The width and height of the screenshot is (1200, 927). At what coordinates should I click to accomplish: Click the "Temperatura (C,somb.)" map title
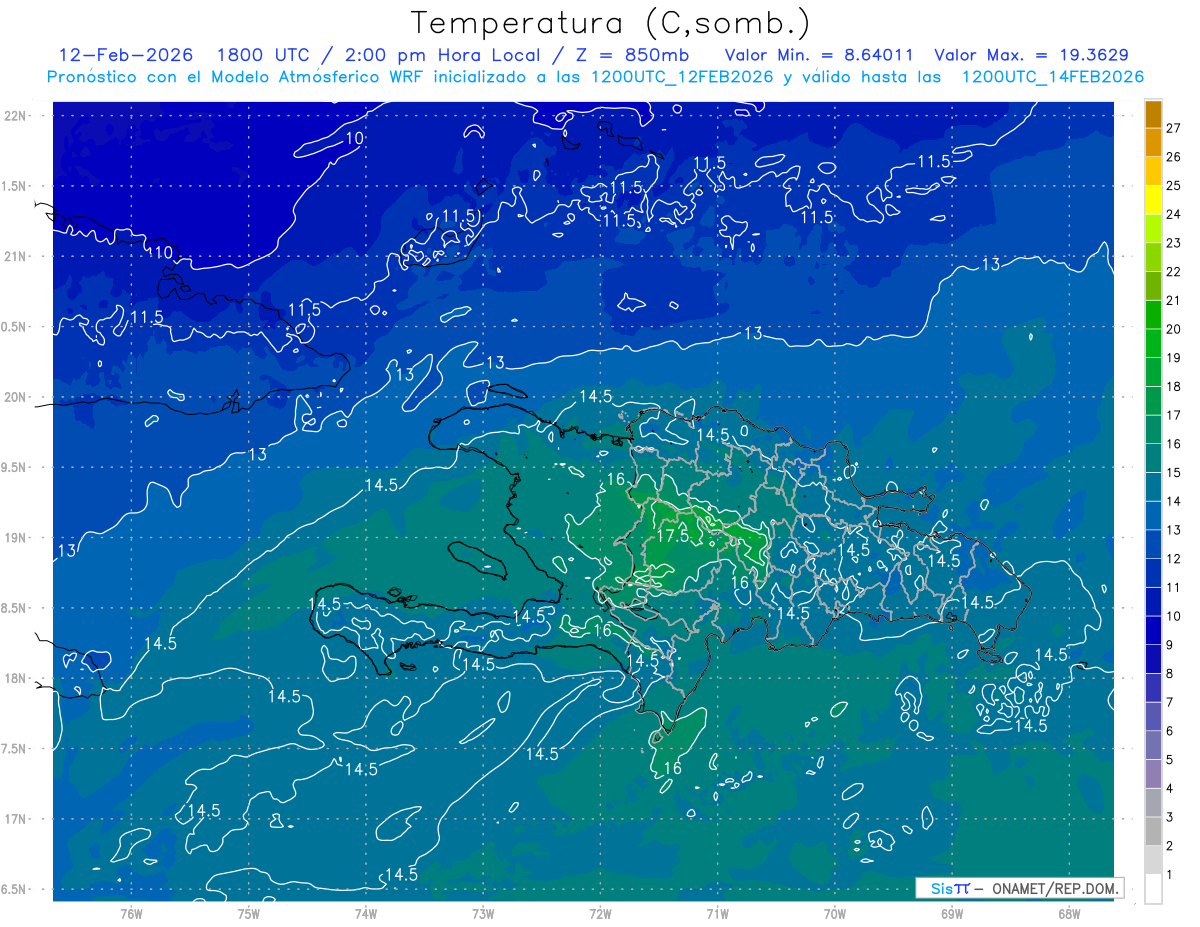(x=610, y=23)
